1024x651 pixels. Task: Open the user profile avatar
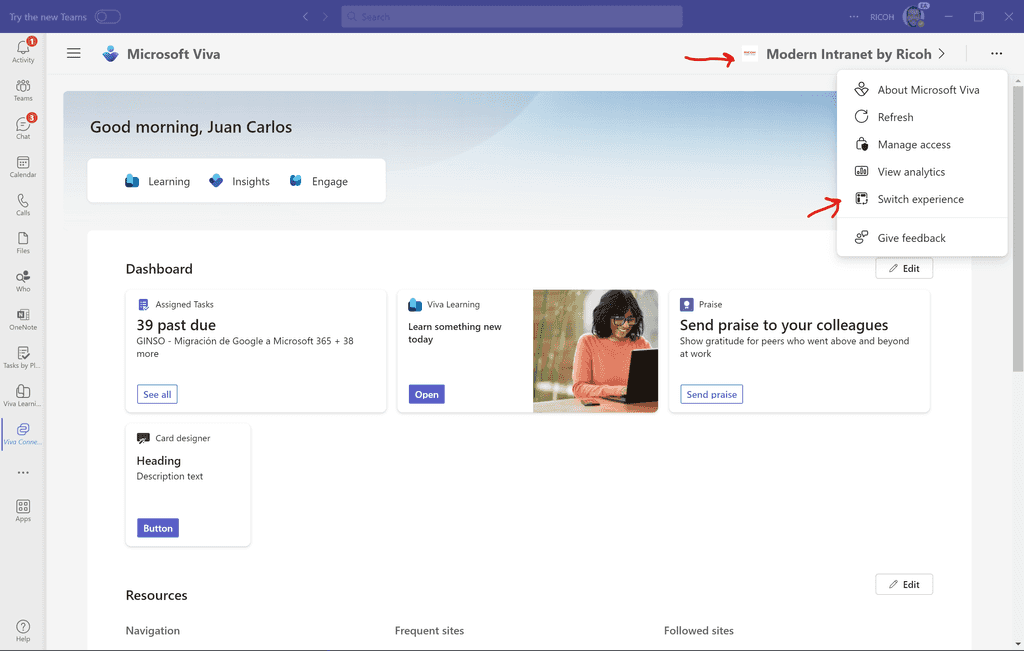914,16
